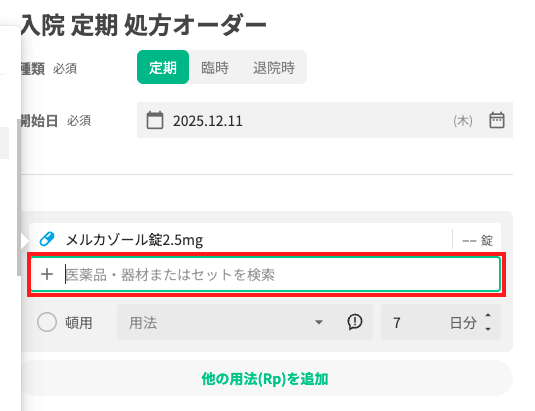Viewport: 535px width, 411px height.
Task: Click the calendar icon left of 2025.12.11
Action: (155, 120)
